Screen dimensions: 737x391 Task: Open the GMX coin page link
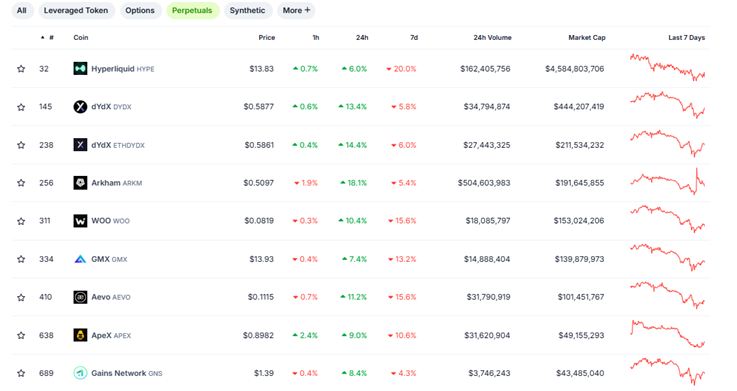click(109, 259)
